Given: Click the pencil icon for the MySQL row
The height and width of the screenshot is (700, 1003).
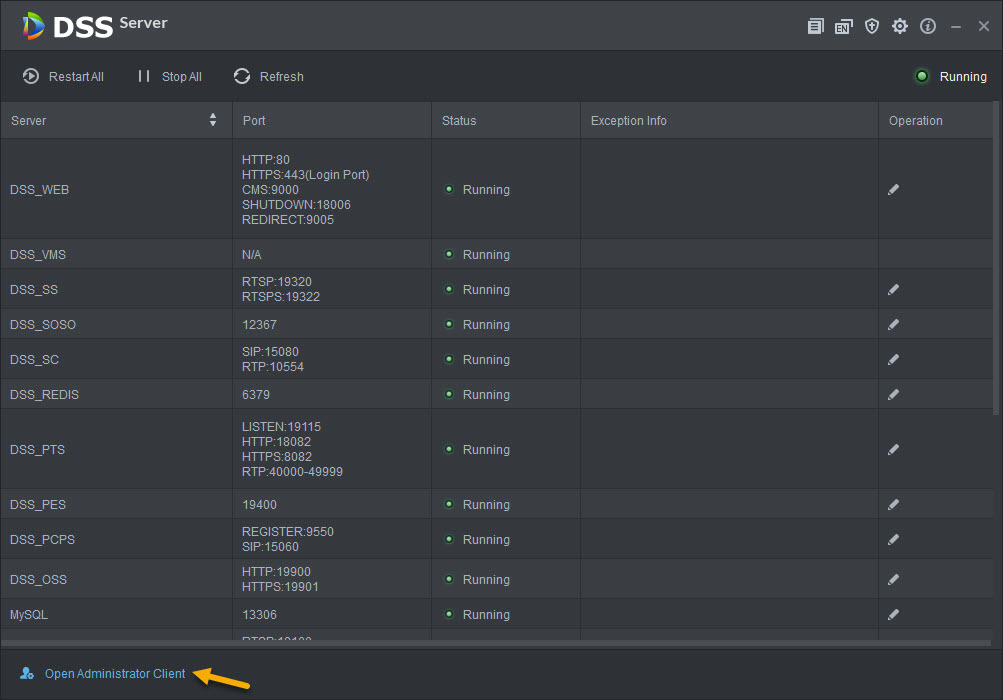Looking at the screenshot, I should tap(893, 615).
